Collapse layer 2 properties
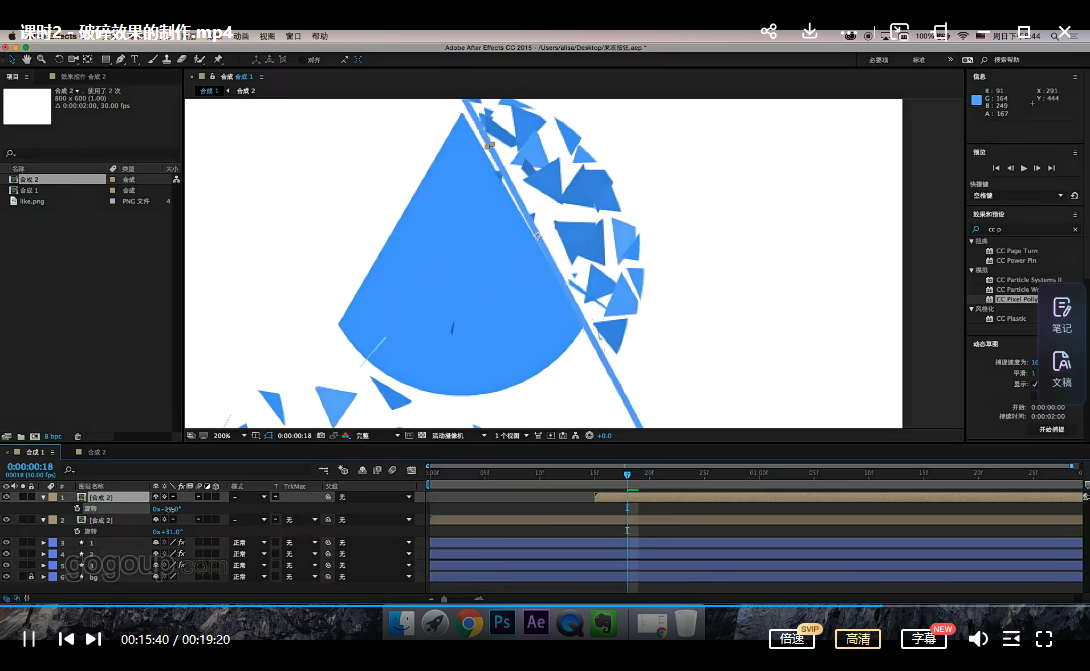The height and width of the screenshot is (671, 1090). pyautogui.click(x=43, y=520)
